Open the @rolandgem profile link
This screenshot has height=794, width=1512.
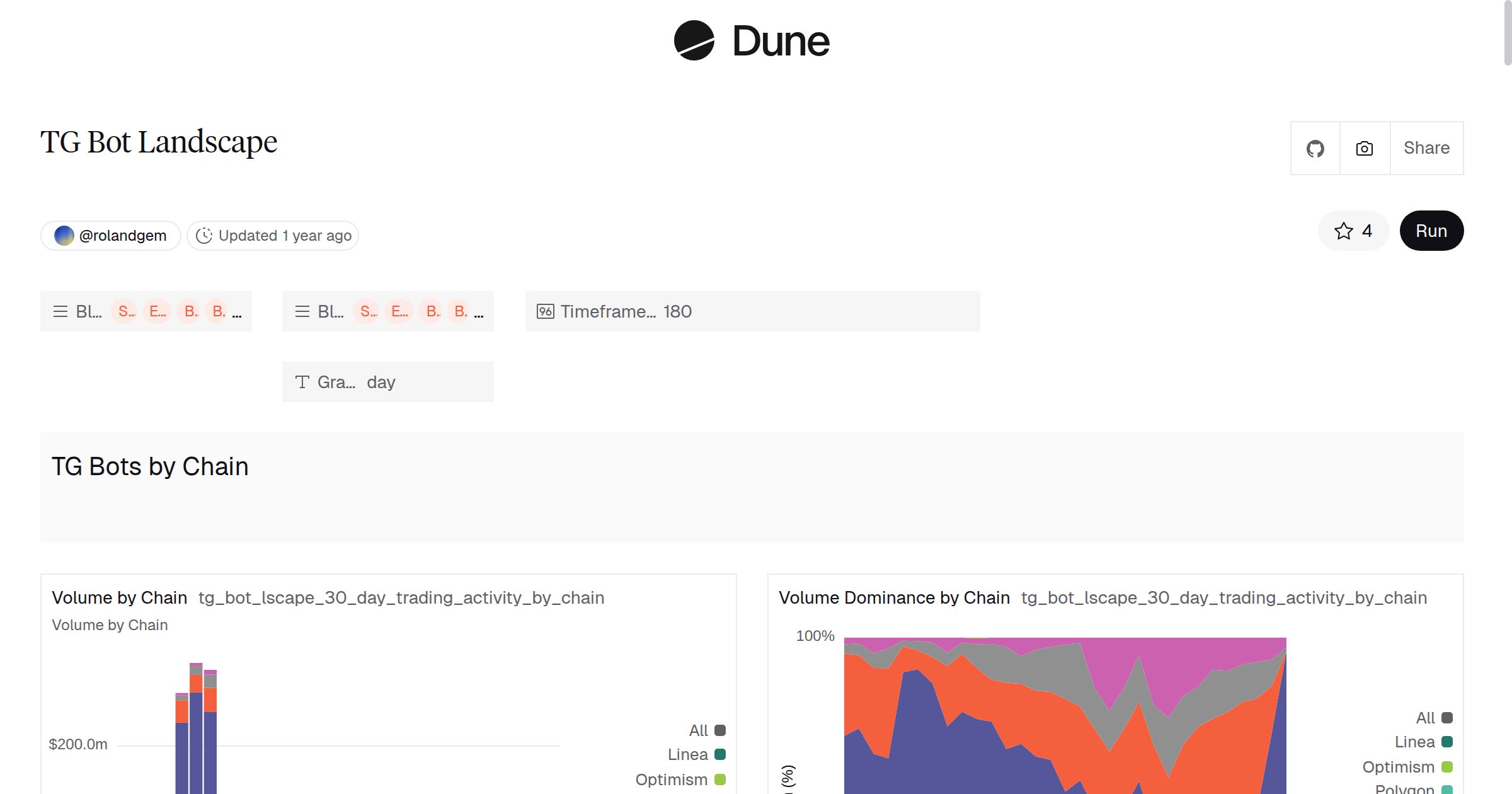click(x=122, y=236)
